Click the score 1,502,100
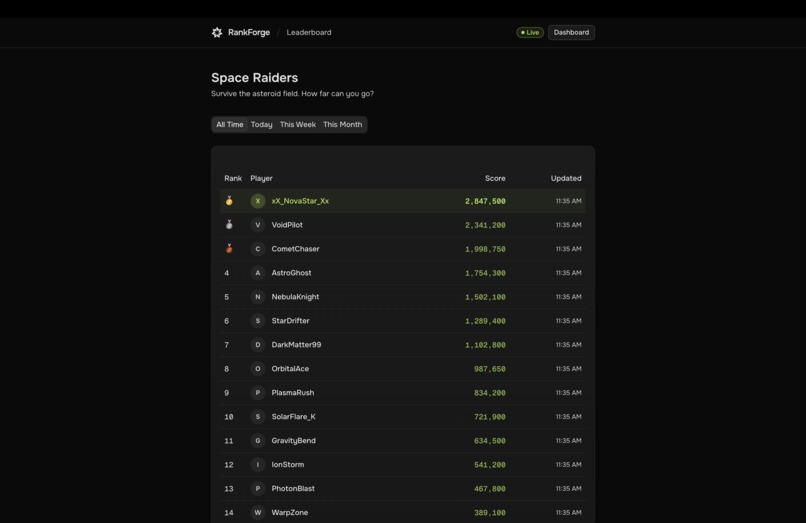 tap(485, 297)
